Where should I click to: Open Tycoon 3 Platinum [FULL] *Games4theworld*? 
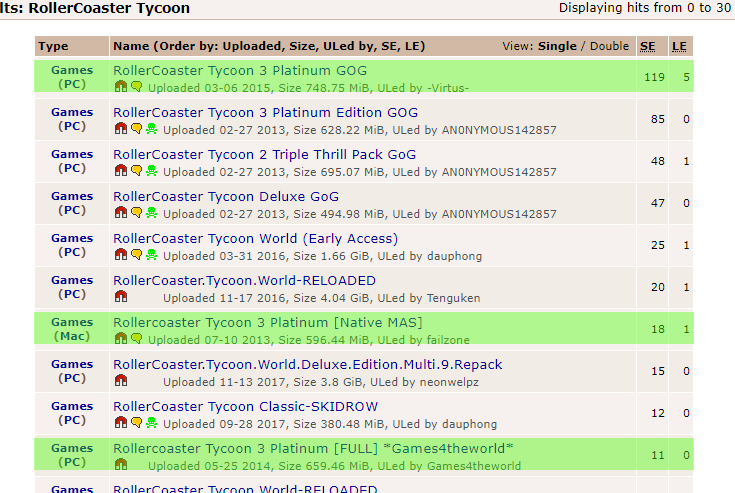coord(313,449)
